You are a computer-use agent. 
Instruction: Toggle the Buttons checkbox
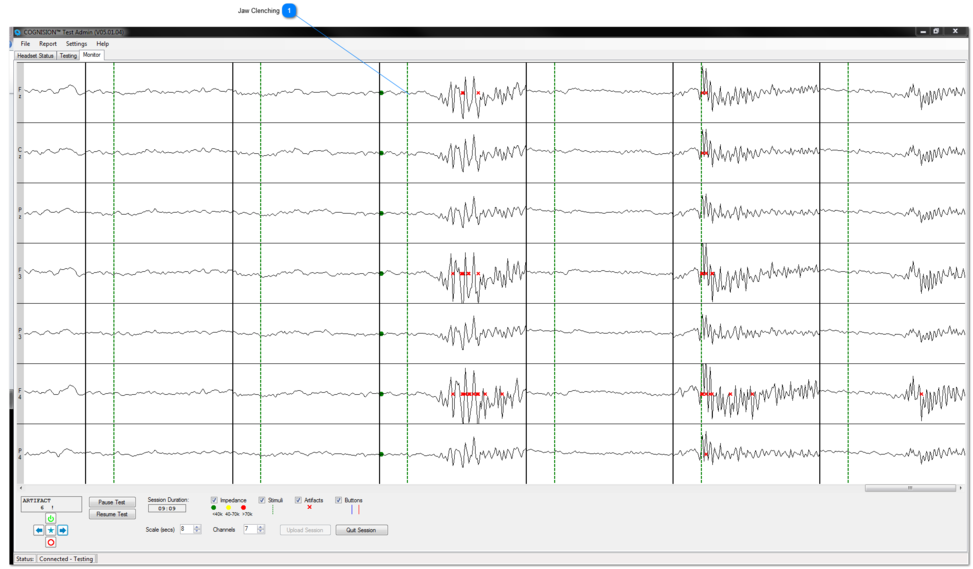point(338,500)
